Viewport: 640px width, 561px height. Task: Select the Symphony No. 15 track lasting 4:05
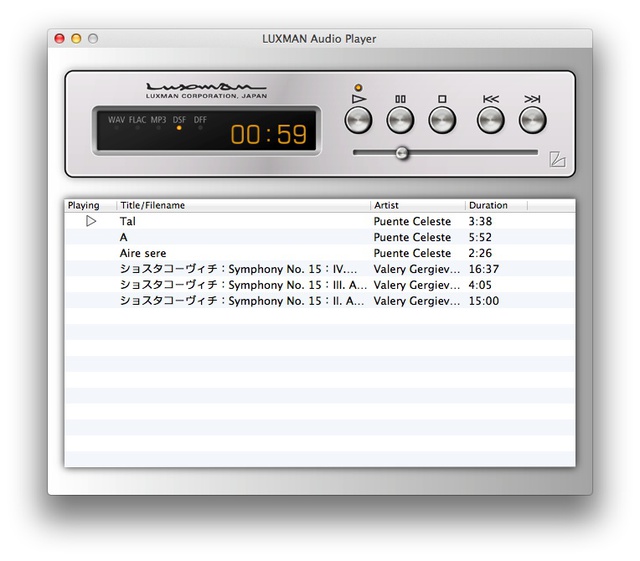(242, 285)
